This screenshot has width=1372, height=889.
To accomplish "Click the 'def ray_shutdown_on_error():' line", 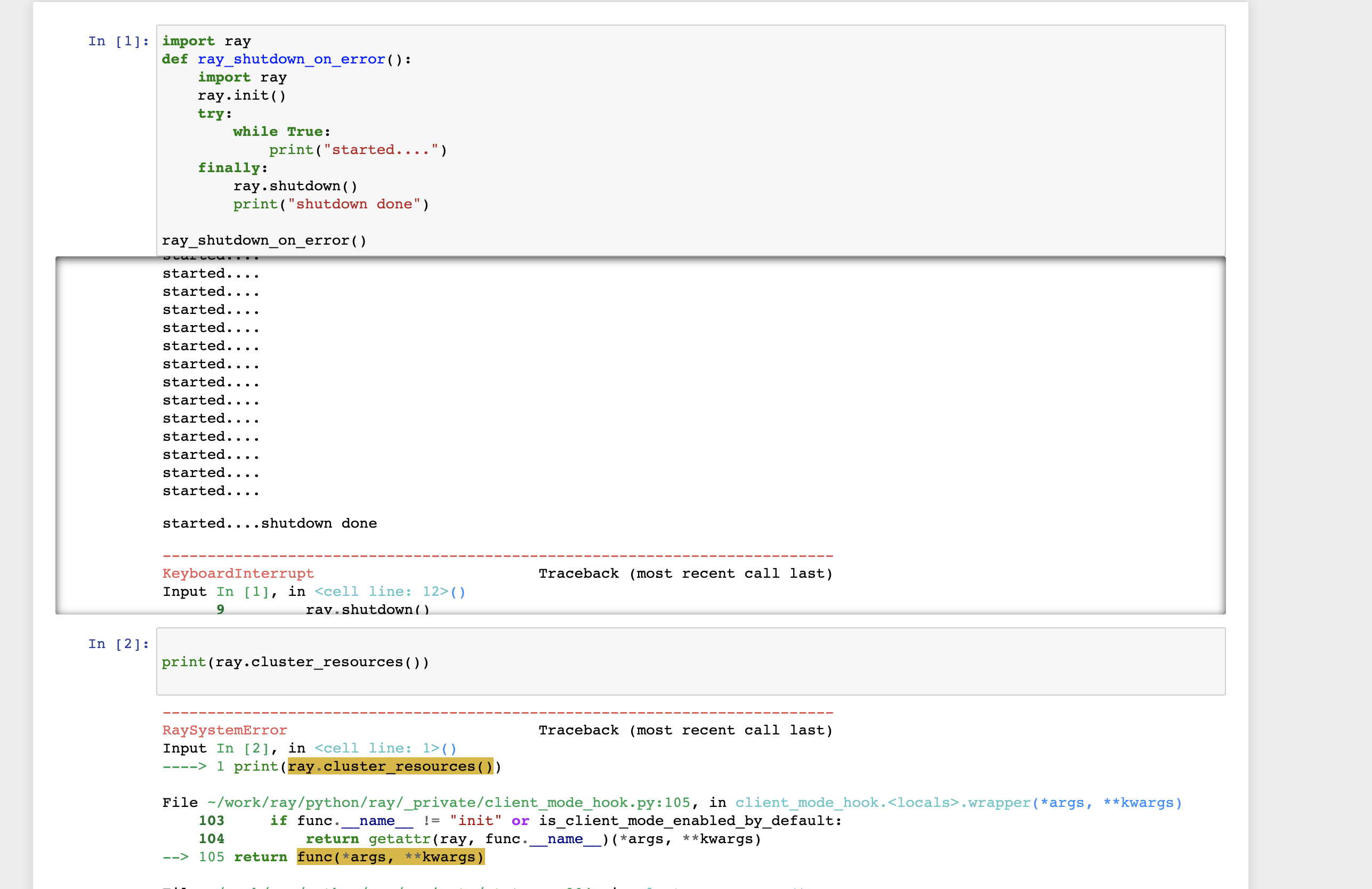I will 287,59.
